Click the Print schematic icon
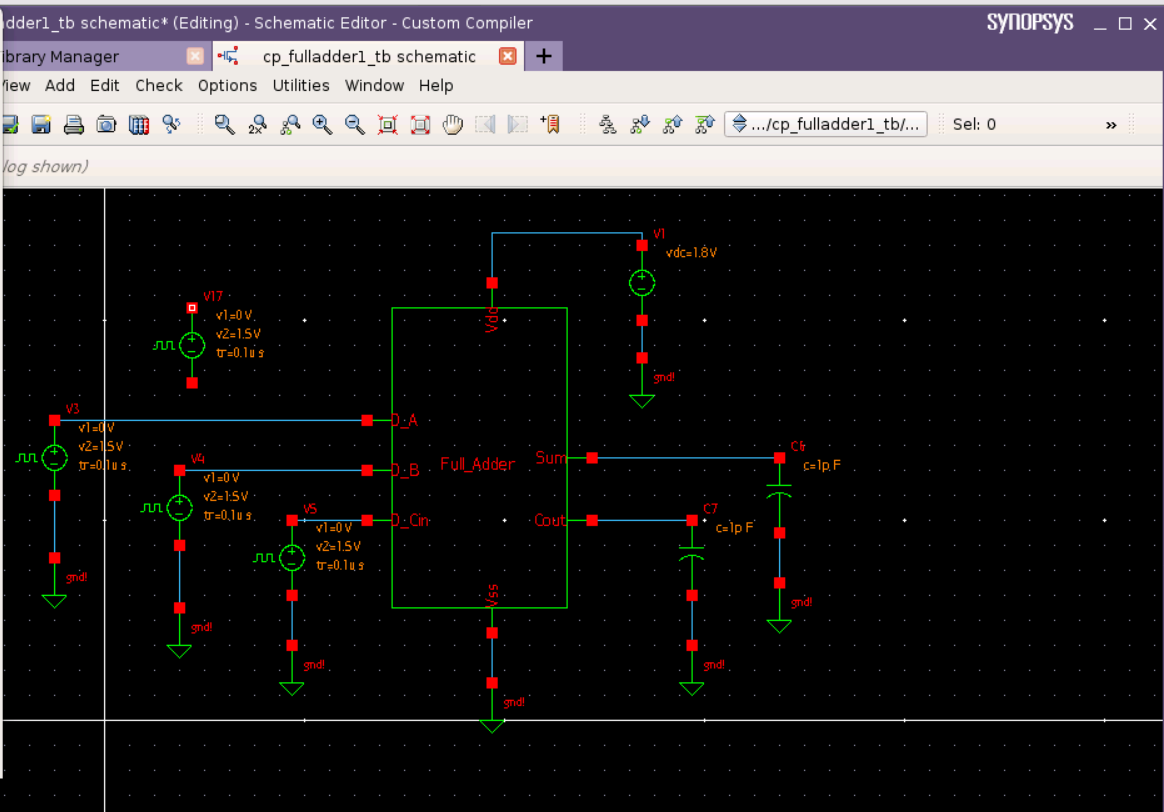This screenshot has width=1164, height=812. point(72,124)
